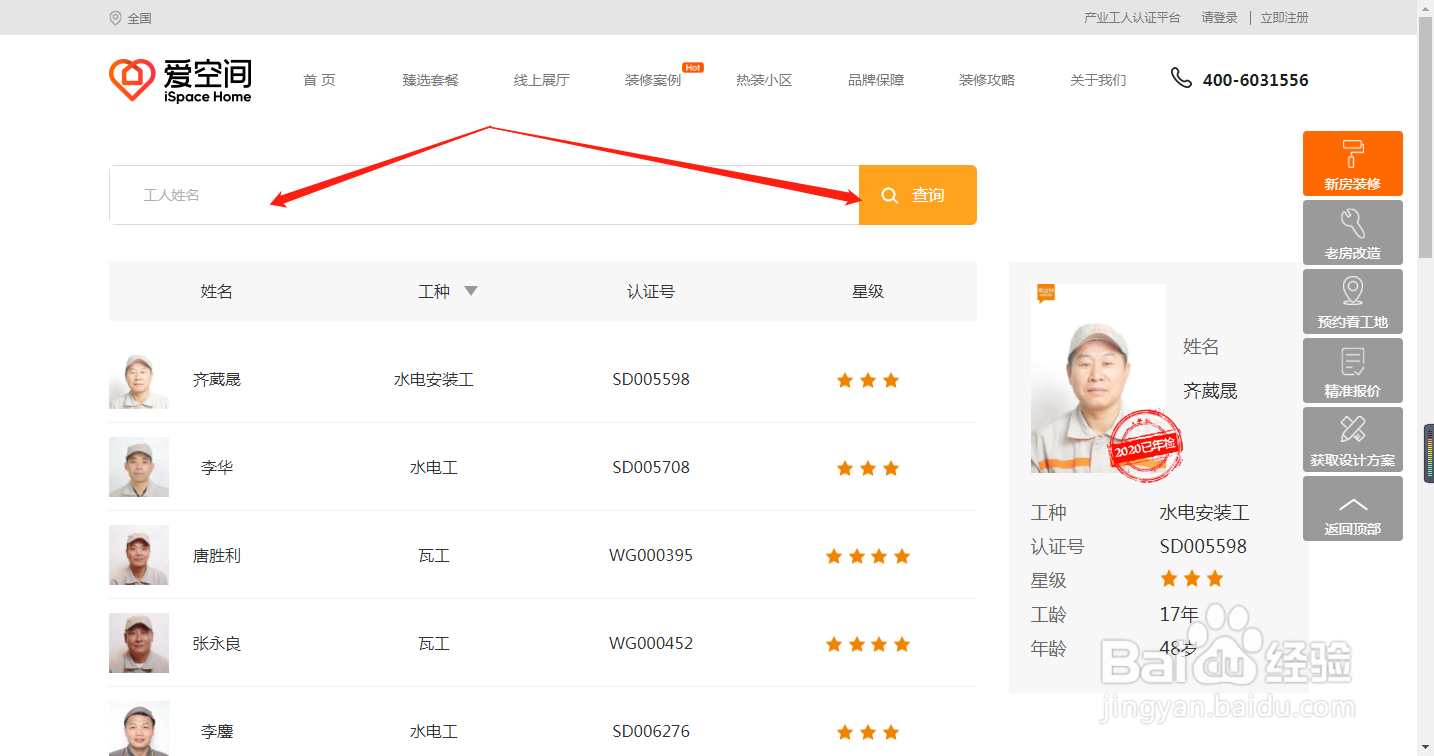Open the 请登录 login link
1434x756 pixels.
pyautogui.click(x=1218, y=17)
